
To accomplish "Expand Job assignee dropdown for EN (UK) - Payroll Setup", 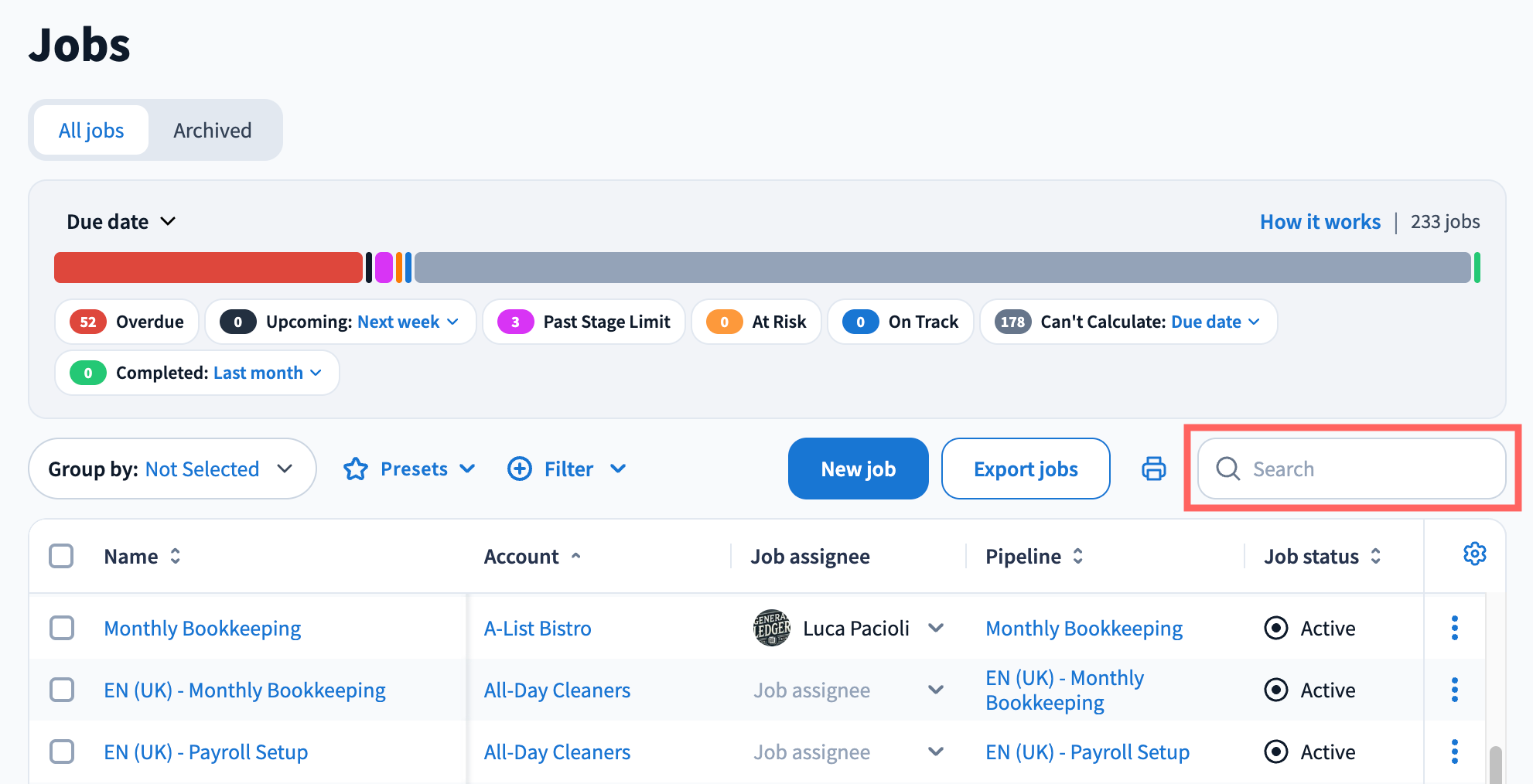I will [x=936, y=752].
